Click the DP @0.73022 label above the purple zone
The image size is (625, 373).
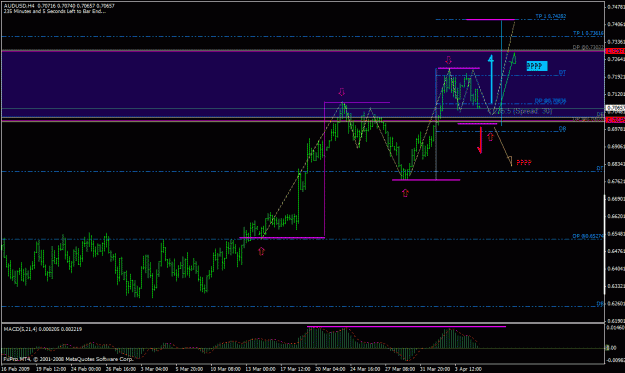point(588,47)
